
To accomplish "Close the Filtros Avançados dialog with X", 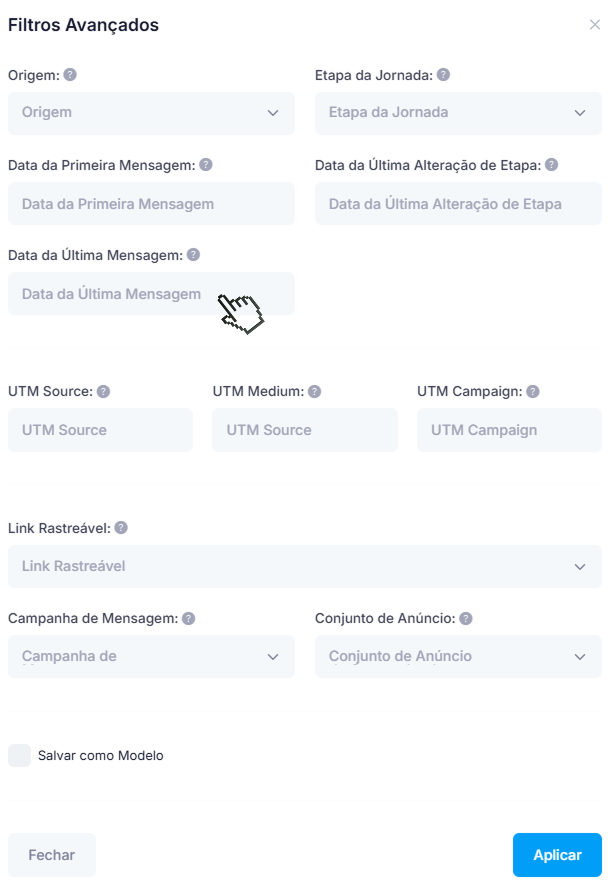I will 595,25.
